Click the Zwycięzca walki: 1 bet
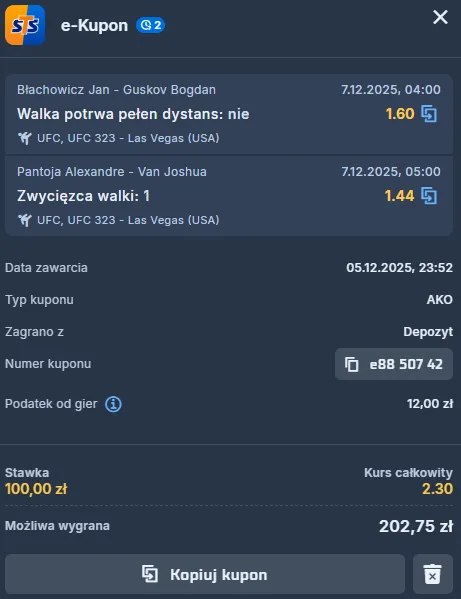 [83, 196]
